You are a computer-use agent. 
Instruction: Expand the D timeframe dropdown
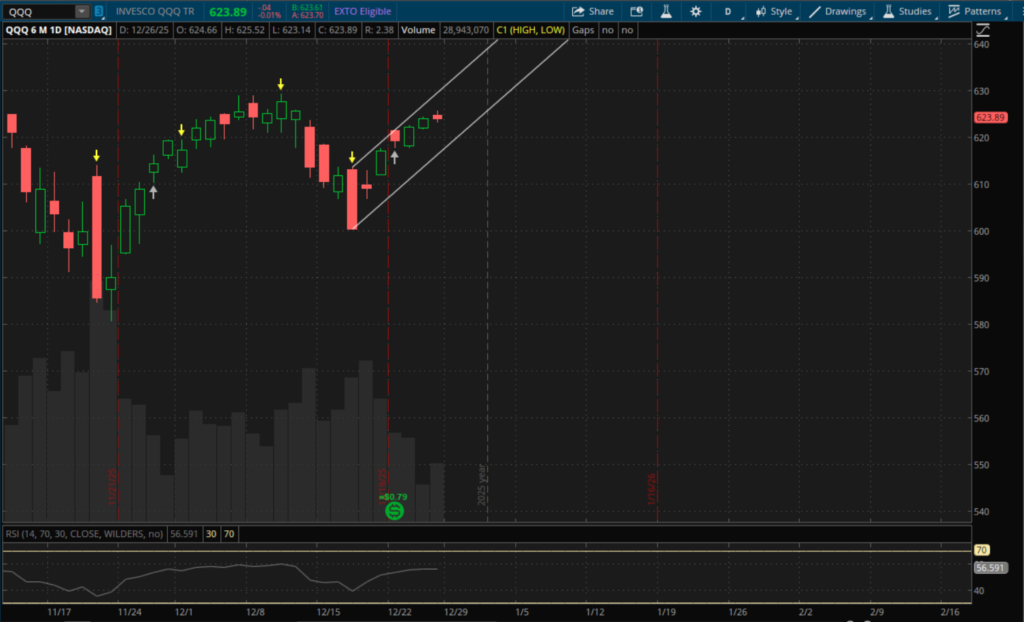coord(728,11)
